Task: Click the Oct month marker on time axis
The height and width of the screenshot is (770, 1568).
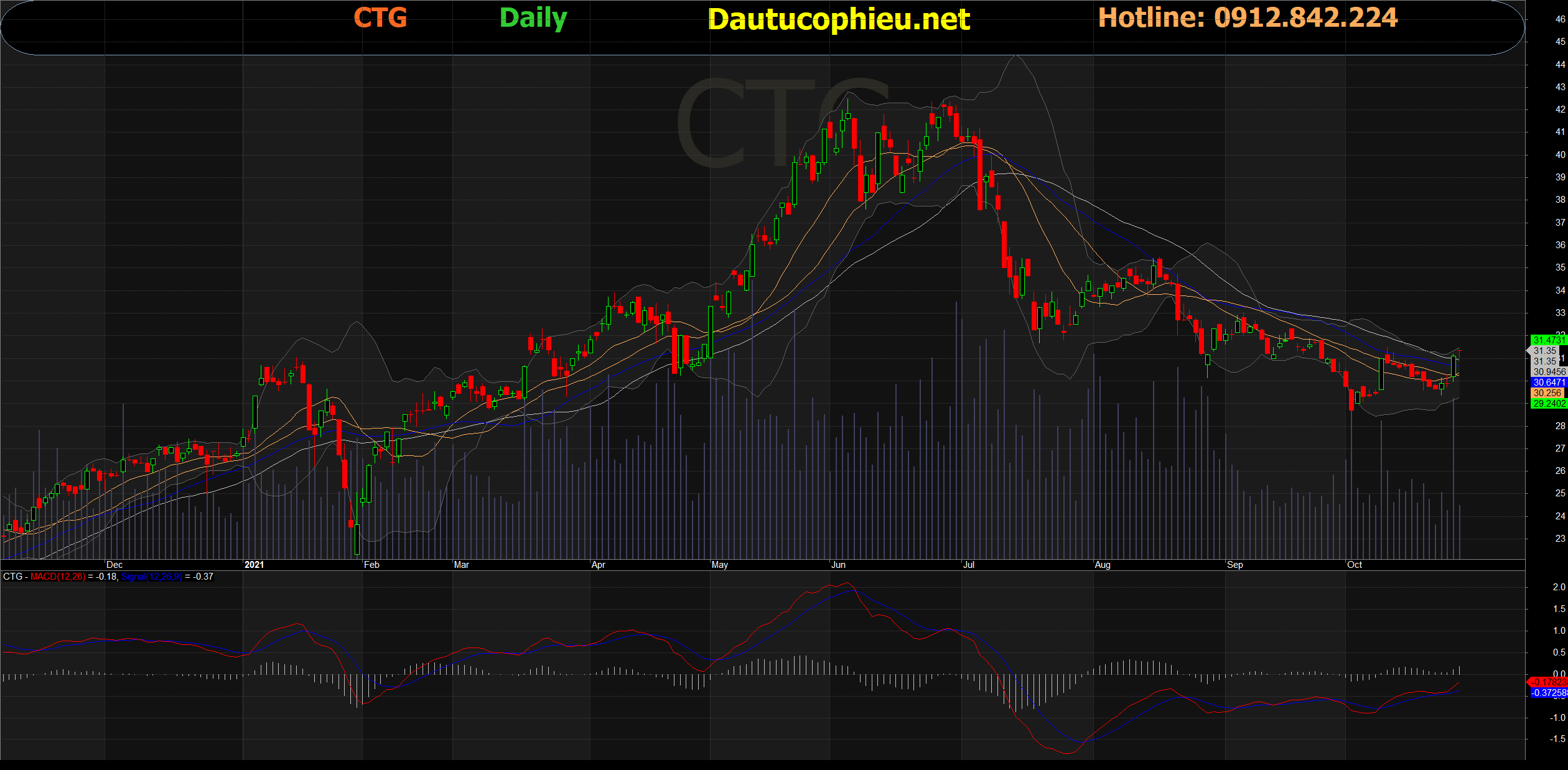Action: click(x=1354, y=565)
